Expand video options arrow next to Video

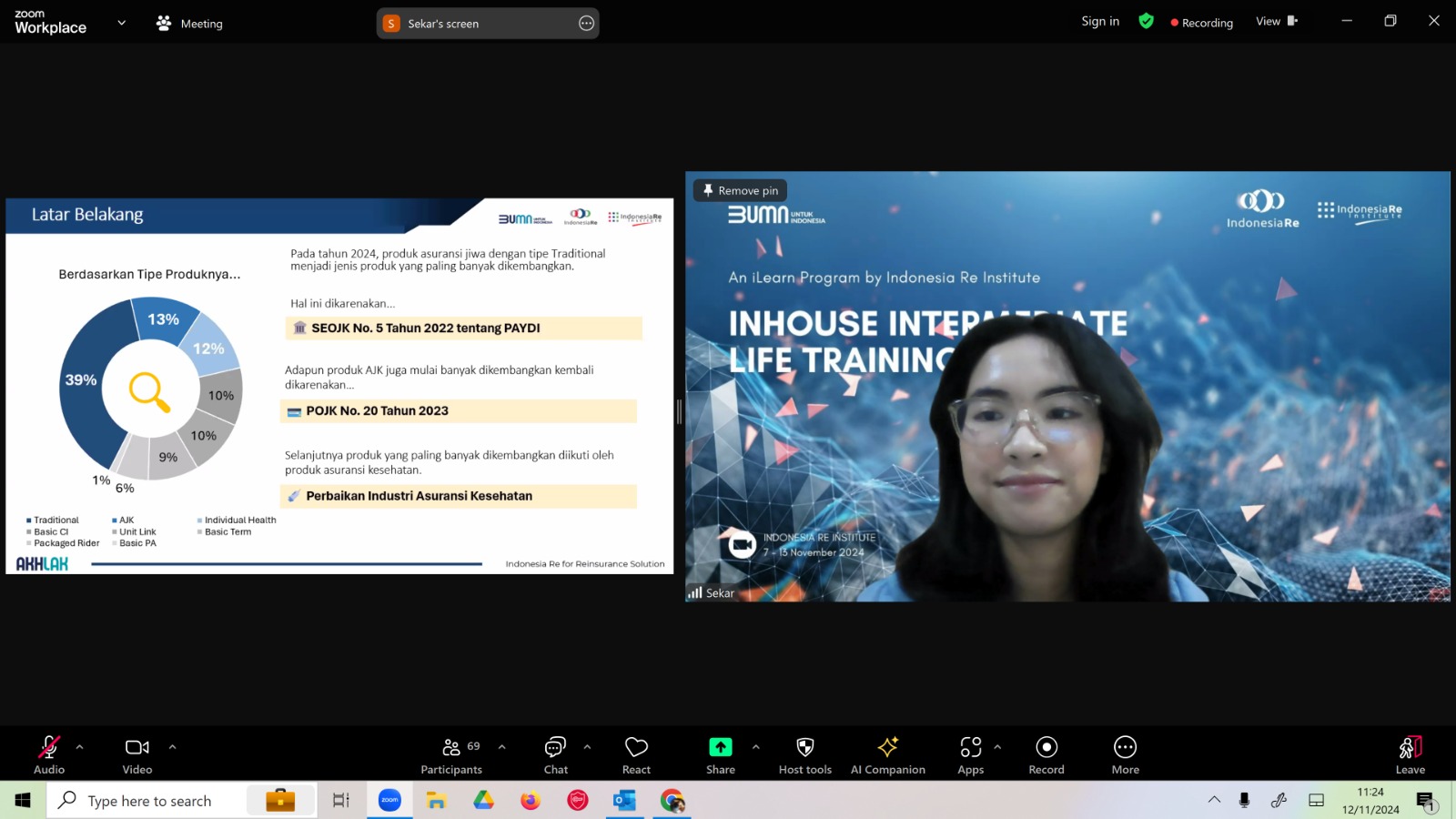pos(172,747)
